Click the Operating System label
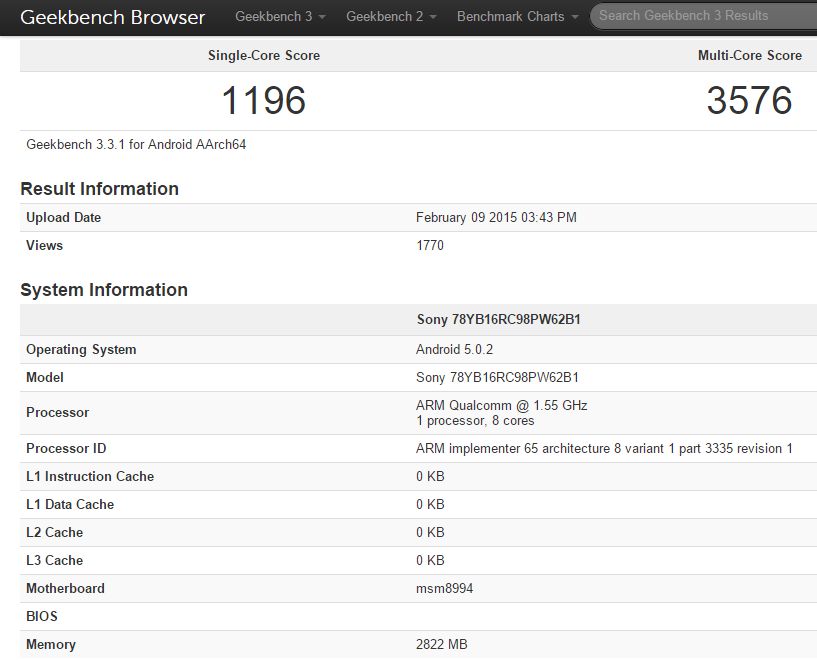 81,349
